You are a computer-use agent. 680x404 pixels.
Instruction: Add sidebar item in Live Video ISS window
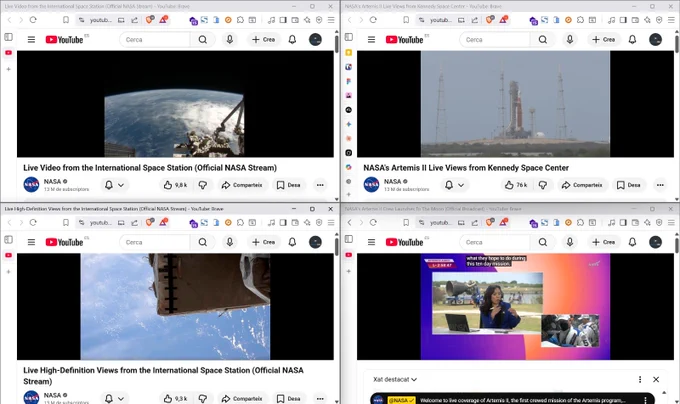coord(8,69)
